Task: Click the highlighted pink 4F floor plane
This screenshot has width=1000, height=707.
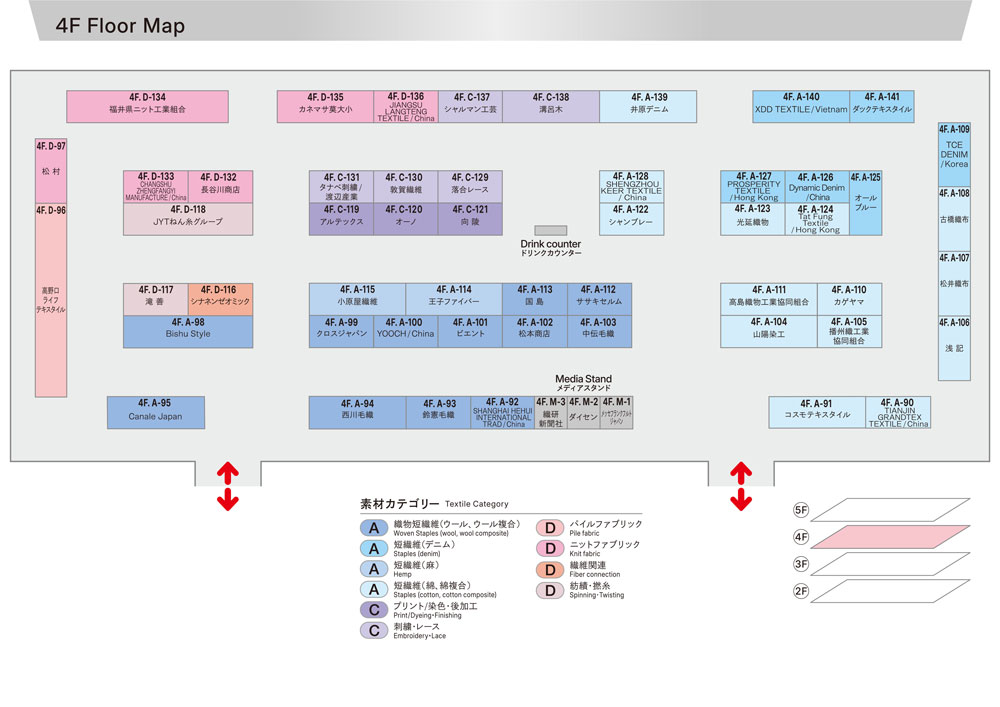Action: pyautogui.click(x=890, y=537)
